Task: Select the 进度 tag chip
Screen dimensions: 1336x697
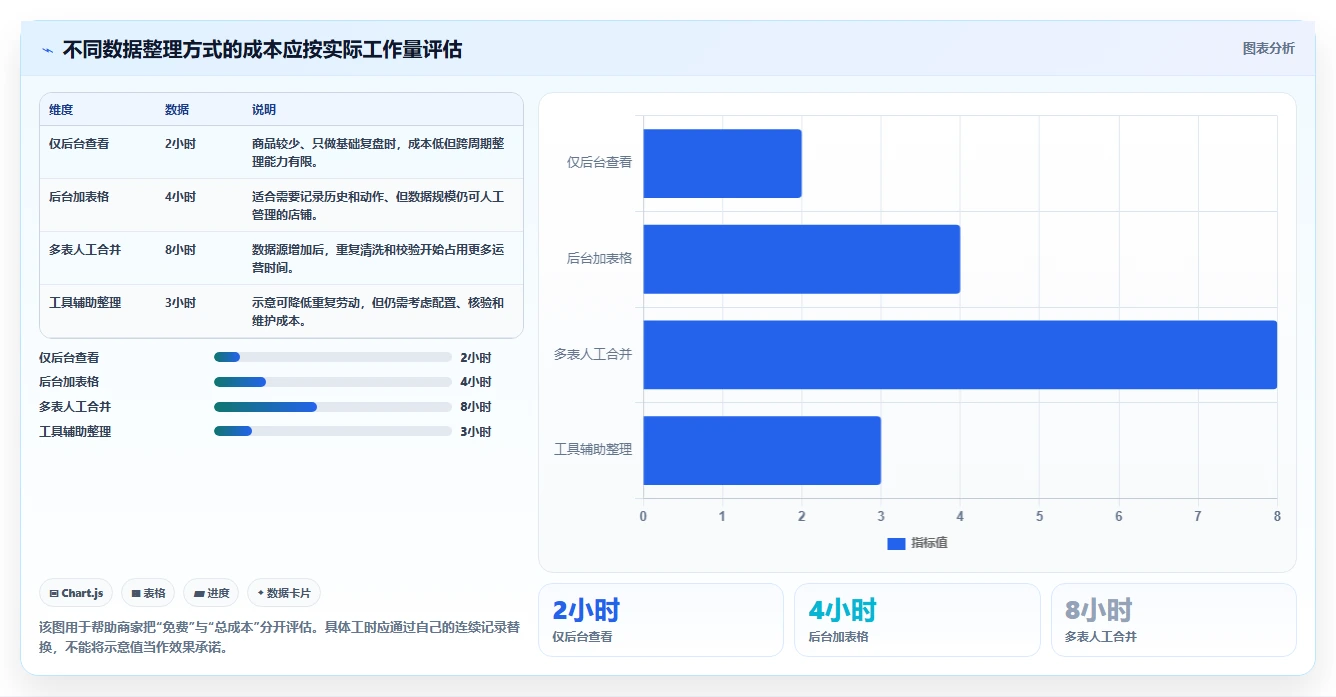Action: pos(211,593)
